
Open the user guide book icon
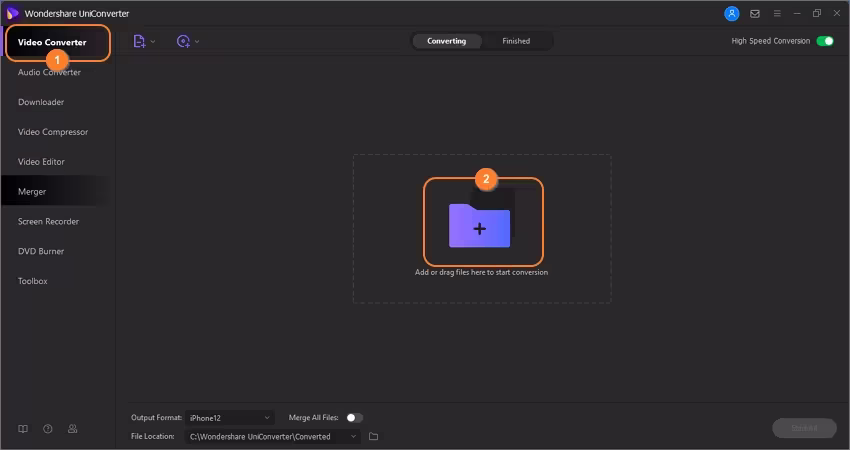click(x=23, y=429)
